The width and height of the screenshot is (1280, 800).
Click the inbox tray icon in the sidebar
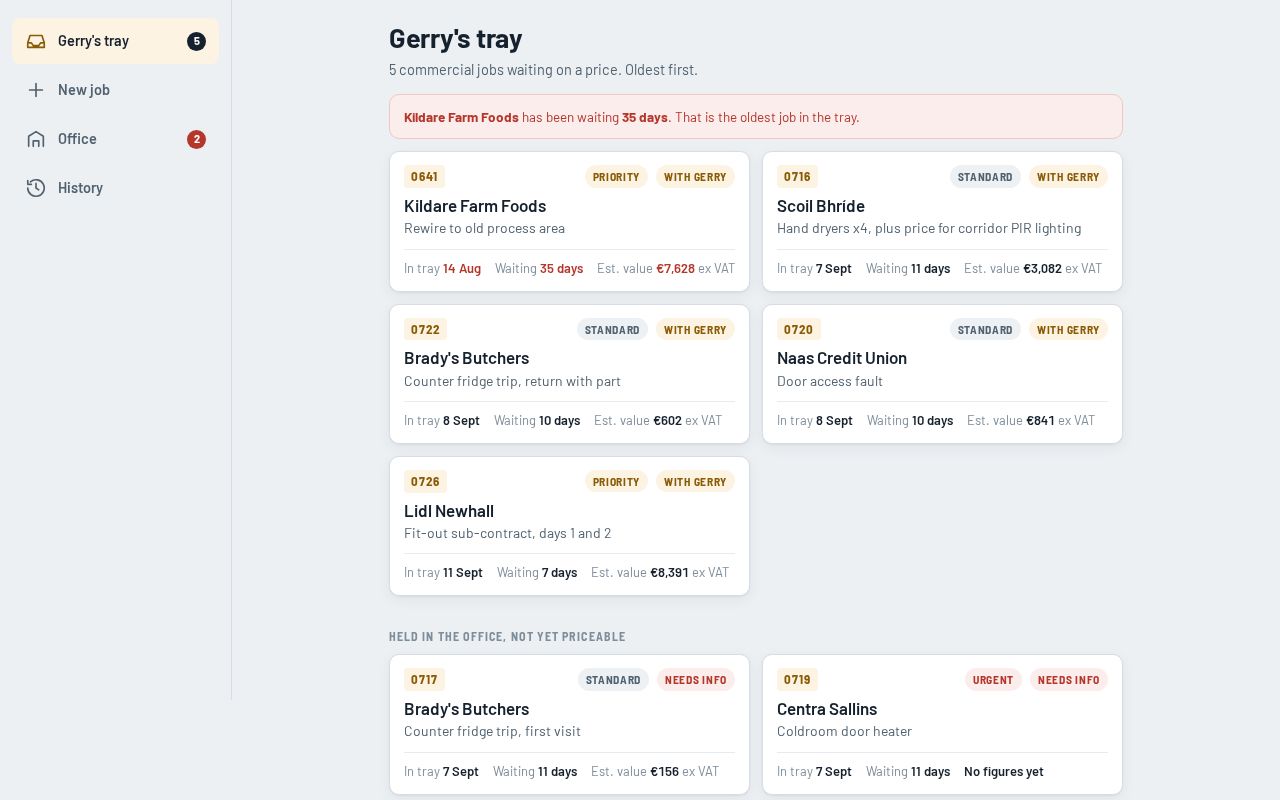coord(36,41)
